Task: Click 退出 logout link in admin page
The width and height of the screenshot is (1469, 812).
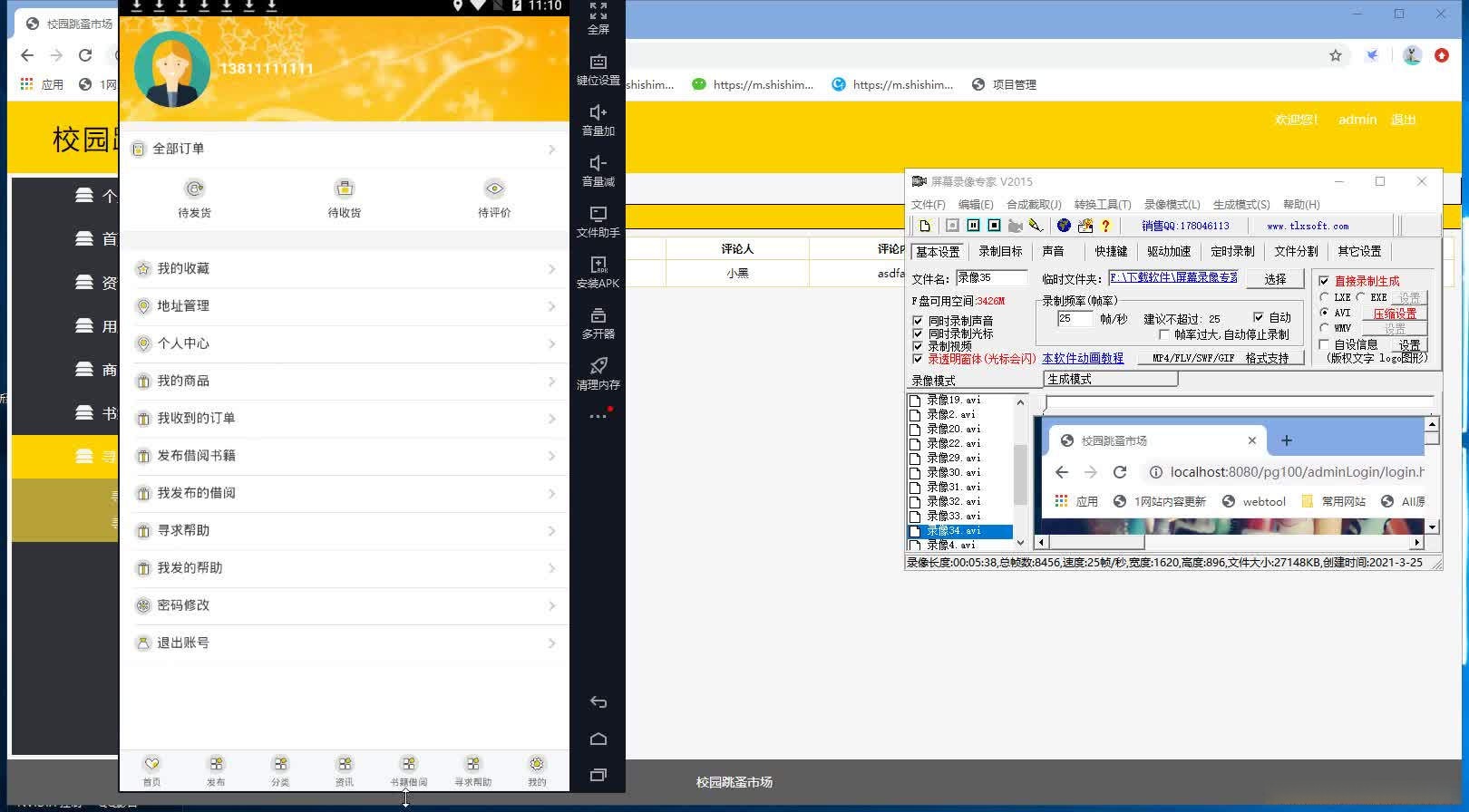Action: [x=1404, y=120]
